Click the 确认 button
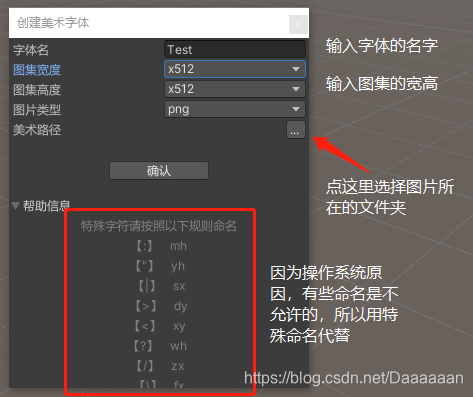The width and height of the screenshot is (473, 397). click(x=159, y=171)
